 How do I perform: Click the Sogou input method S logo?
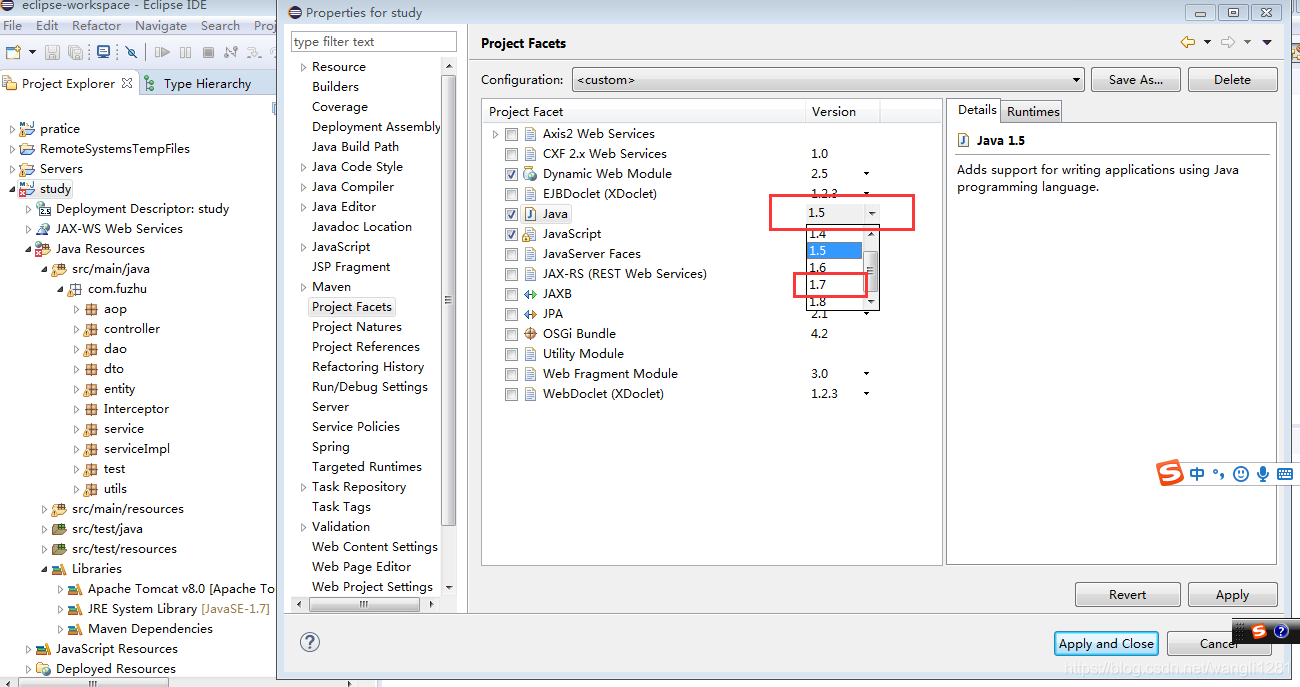(1171, 474)
